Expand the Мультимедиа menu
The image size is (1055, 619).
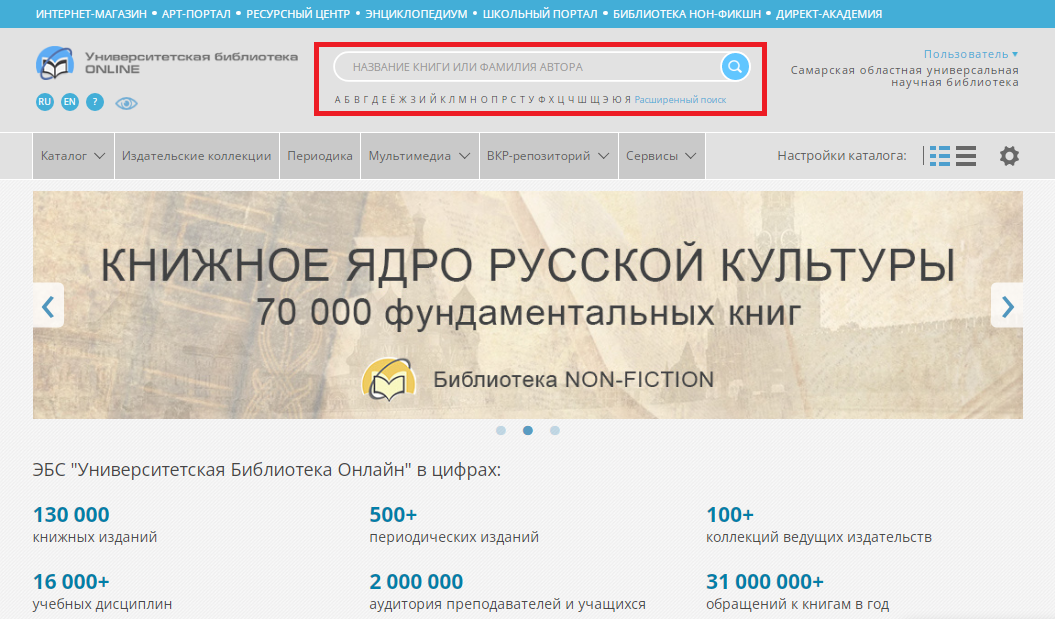point(419,155)
